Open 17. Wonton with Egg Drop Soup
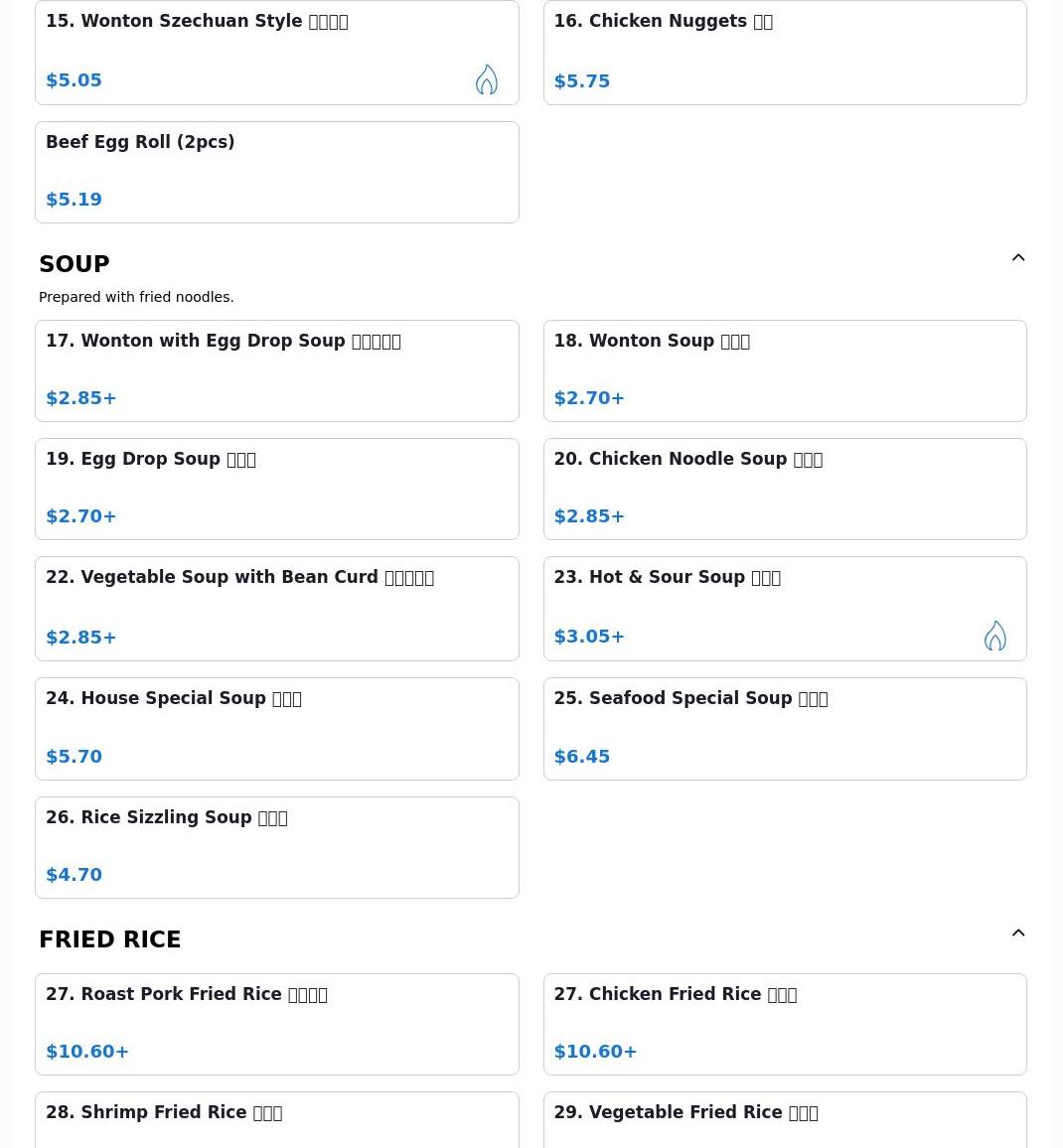Image resolution: width=1063 pixels, height=1148 pixels. pyautogui.click(x=276, y=370)
